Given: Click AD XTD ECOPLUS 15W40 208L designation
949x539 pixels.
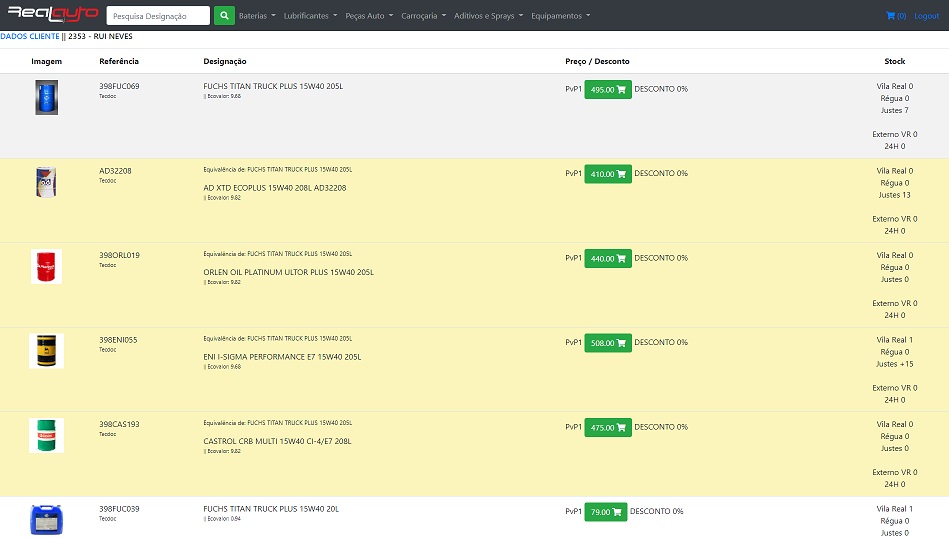Looking at the screenshot, I should point(275,188).
